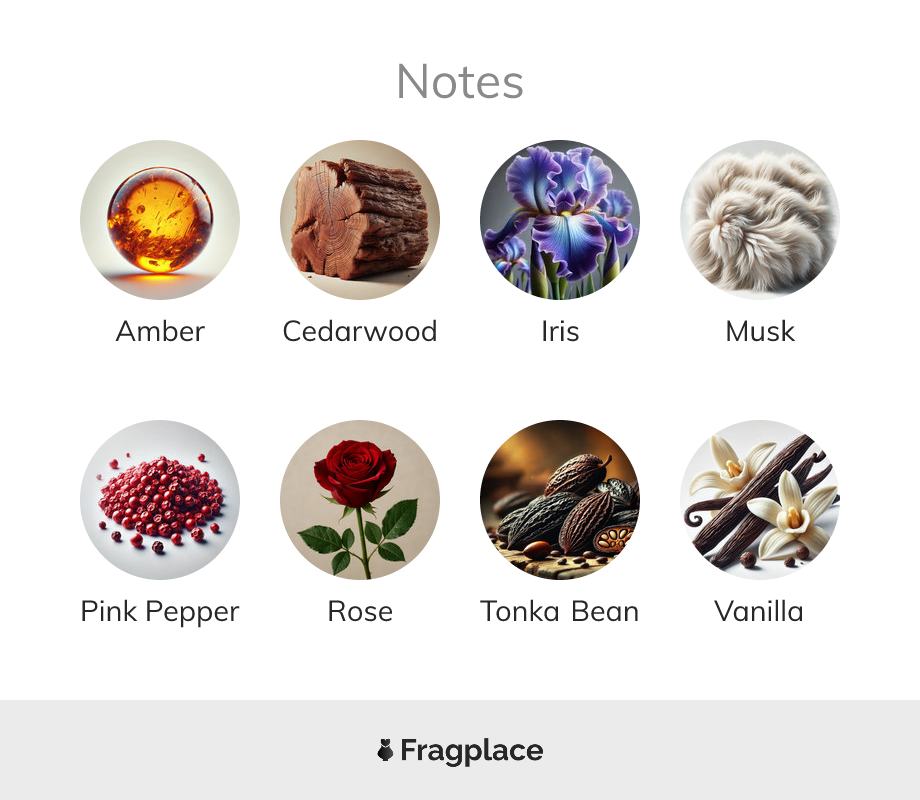This screenshot has width=920, height=800.
Task: Click the Rose text label
Action: (x=360, y=611)
